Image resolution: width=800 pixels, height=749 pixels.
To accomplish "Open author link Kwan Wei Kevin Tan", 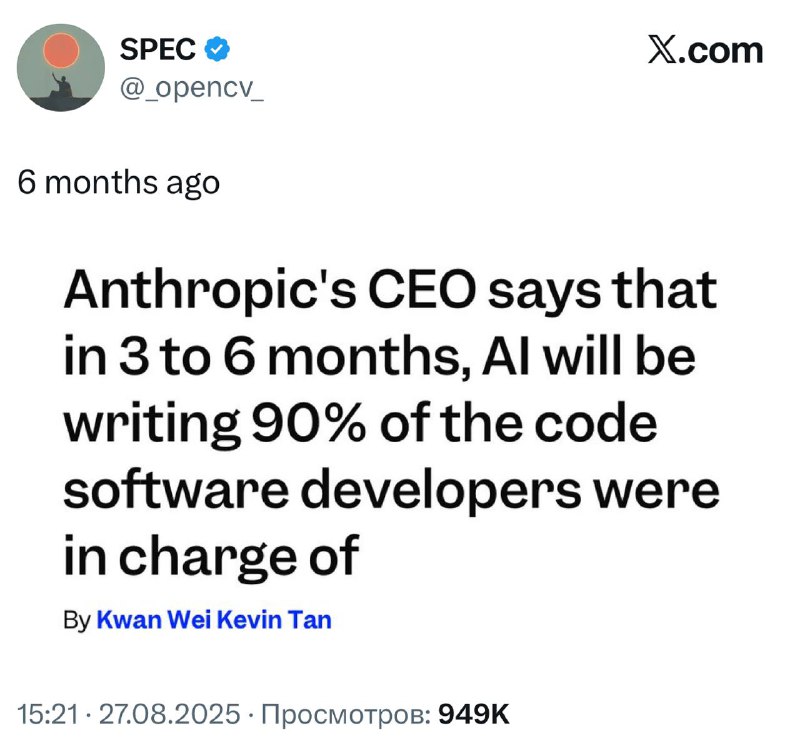I will point(214,619).
